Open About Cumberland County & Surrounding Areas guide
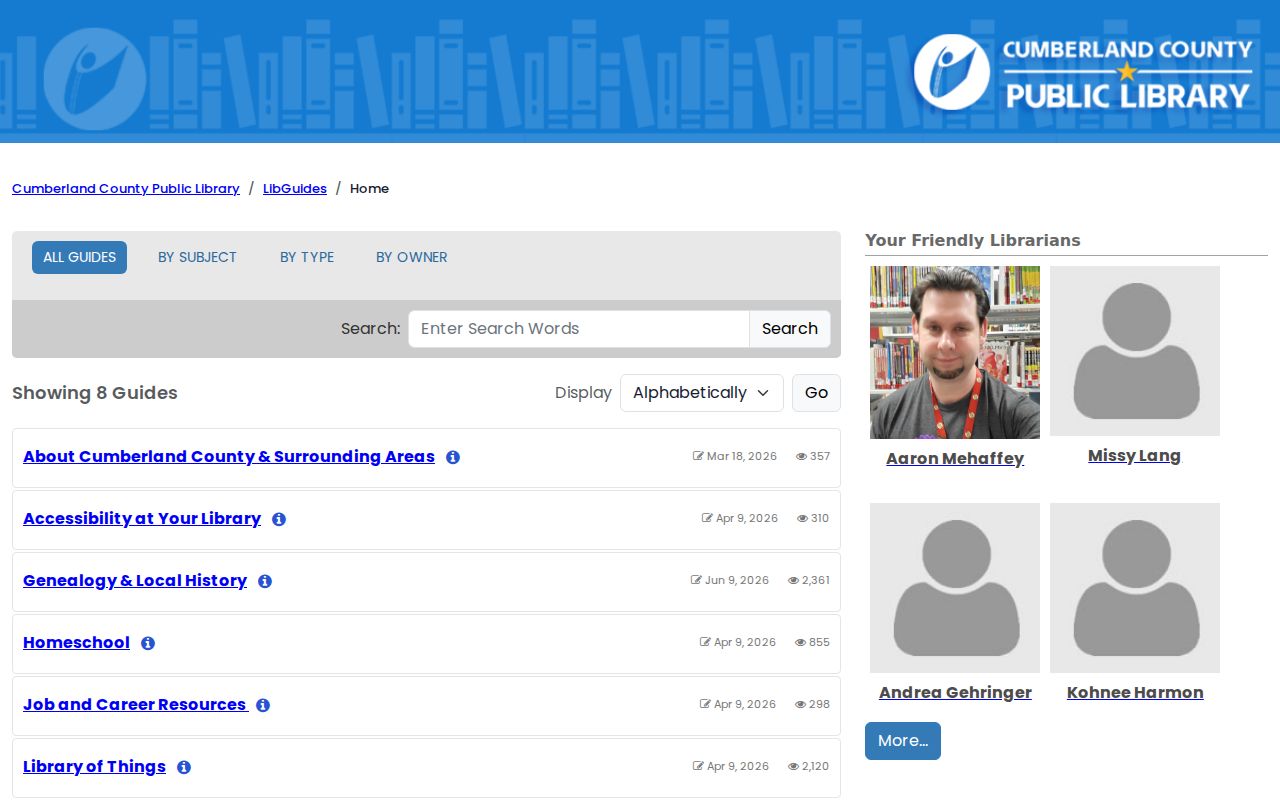 coord(229,457)
